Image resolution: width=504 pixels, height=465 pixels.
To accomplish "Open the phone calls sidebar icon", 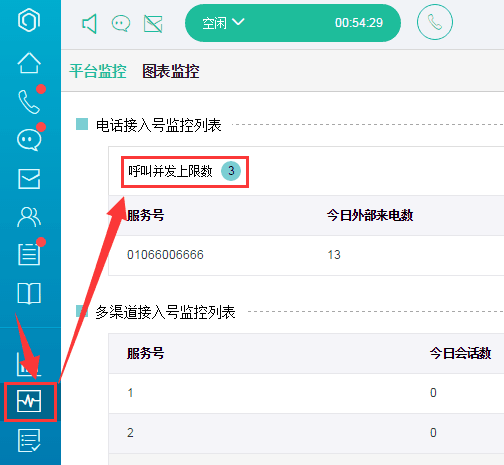I will [x=29, y=102].
